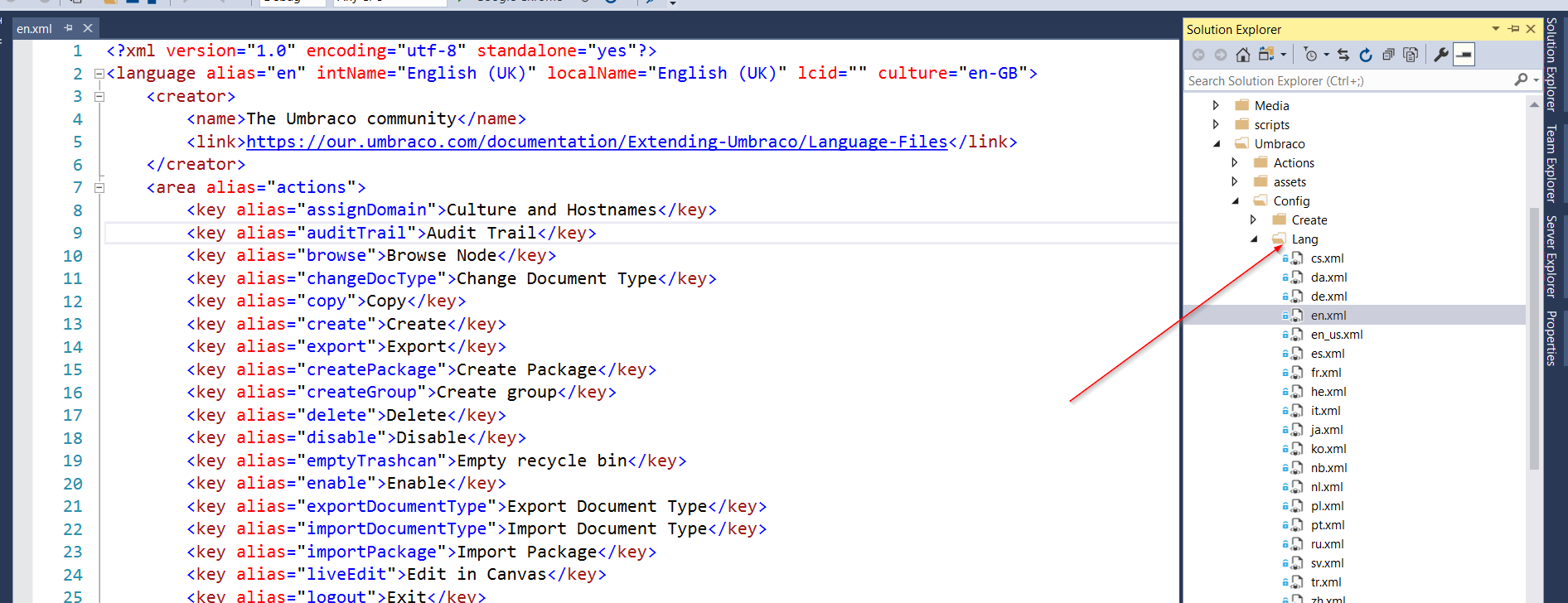Toggle auto-hide pin on Solution Explorer
The image size is (1568, 603).
[x=1514, y=29]
